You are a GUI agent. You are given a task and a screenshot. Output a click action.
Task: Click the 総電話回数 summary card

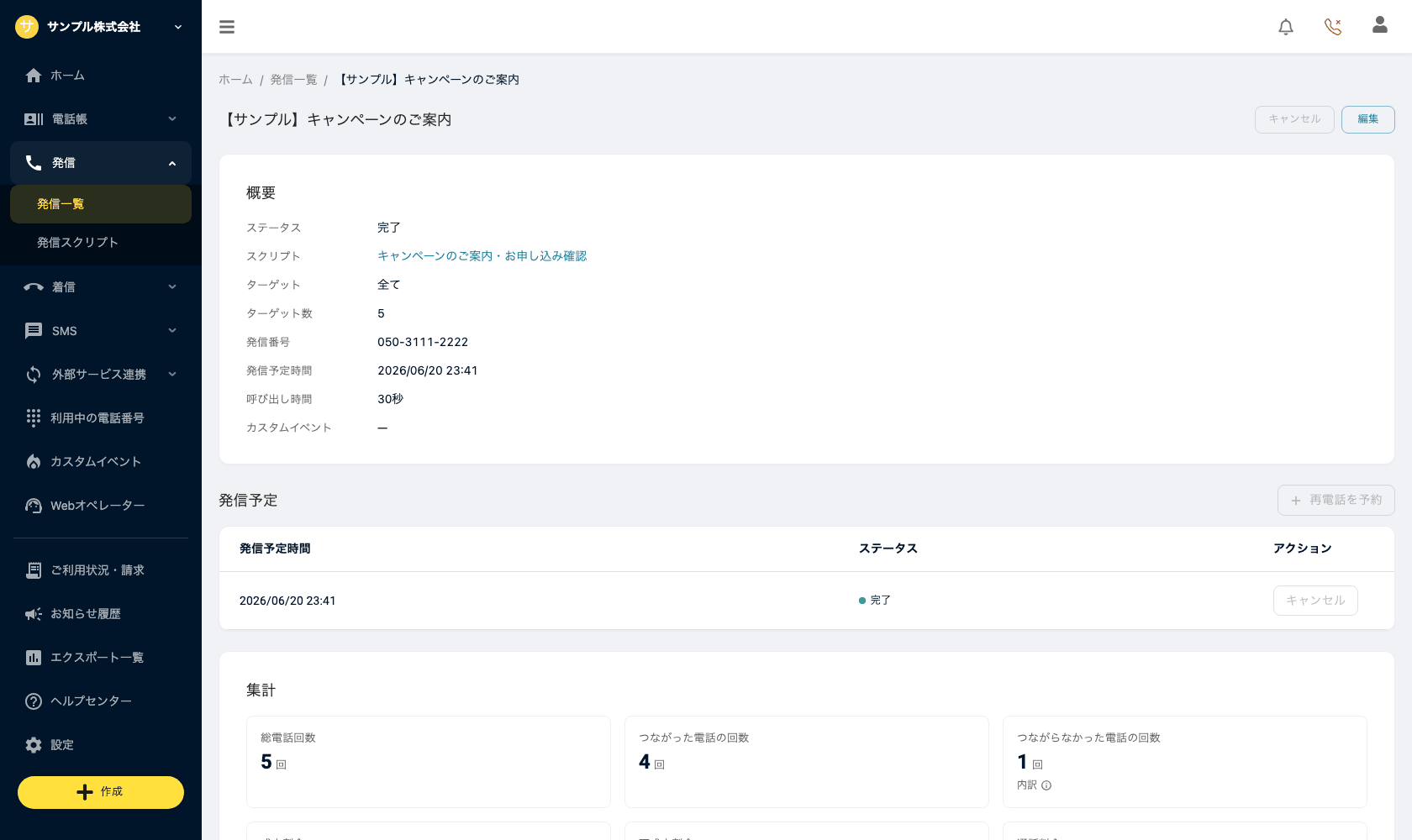(429, 762)
